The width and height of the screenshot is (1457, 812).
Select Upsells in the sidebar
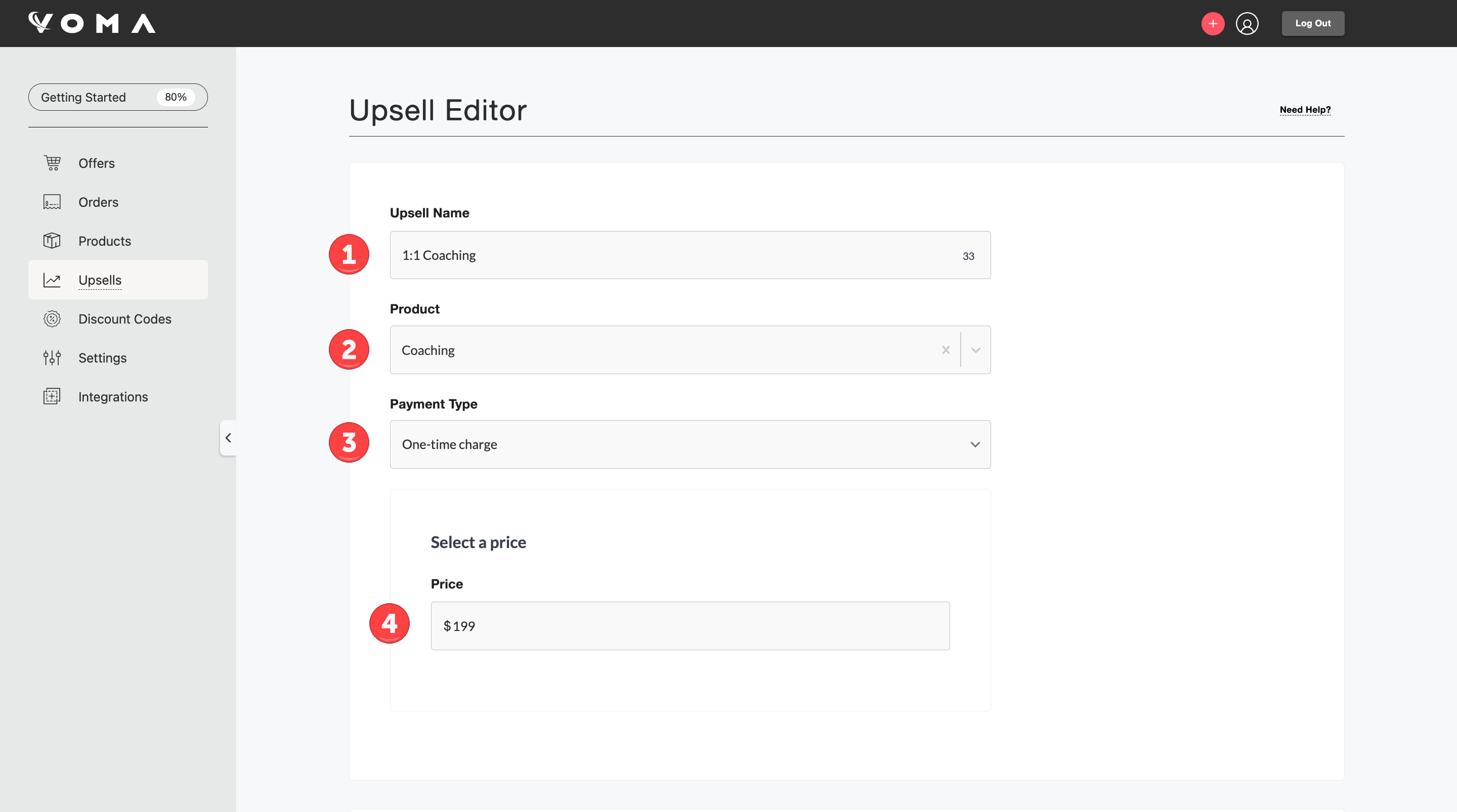coord(118,280)
